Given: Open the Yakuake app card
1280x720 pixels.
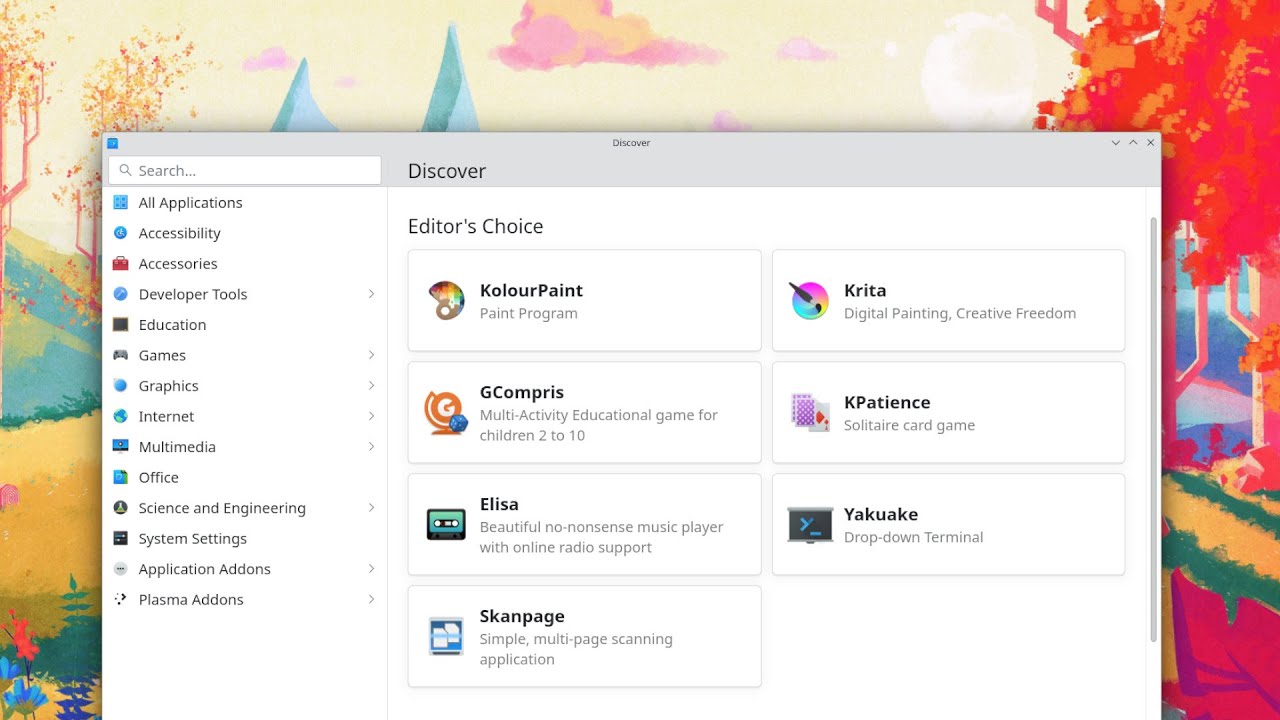Looking at the screenshot, I should [x=948, y=525].
